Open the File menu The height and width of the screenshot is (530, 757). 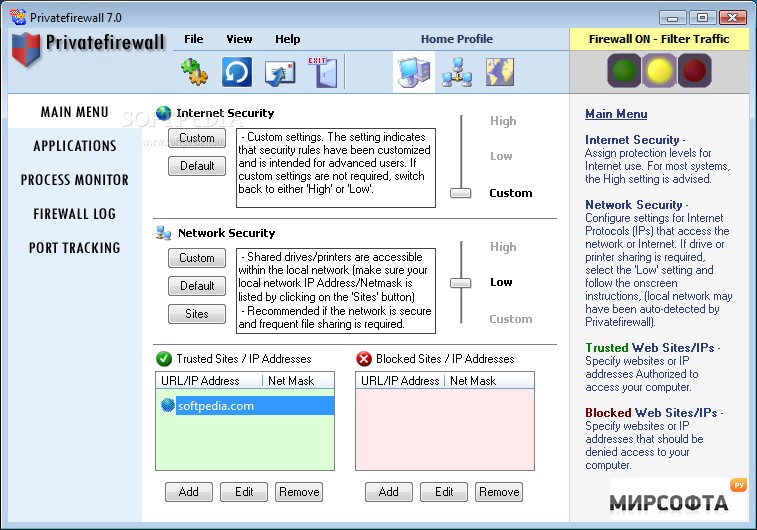click(194, 39)
